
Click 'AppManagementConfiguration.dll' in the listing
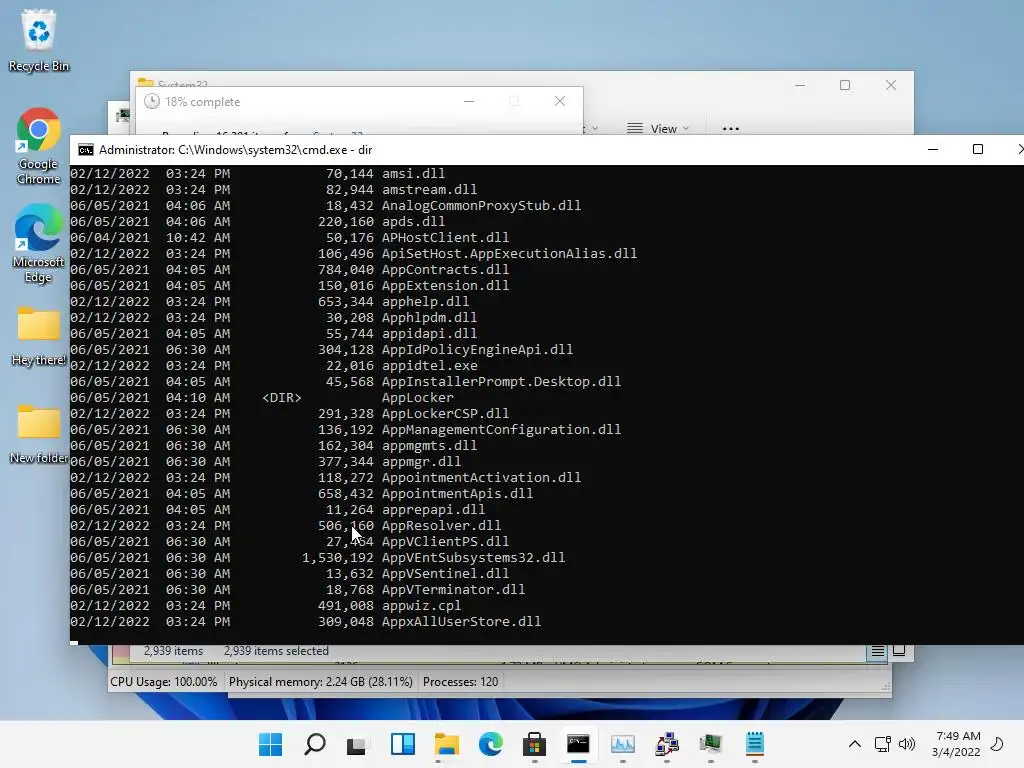tap(502, 430)
